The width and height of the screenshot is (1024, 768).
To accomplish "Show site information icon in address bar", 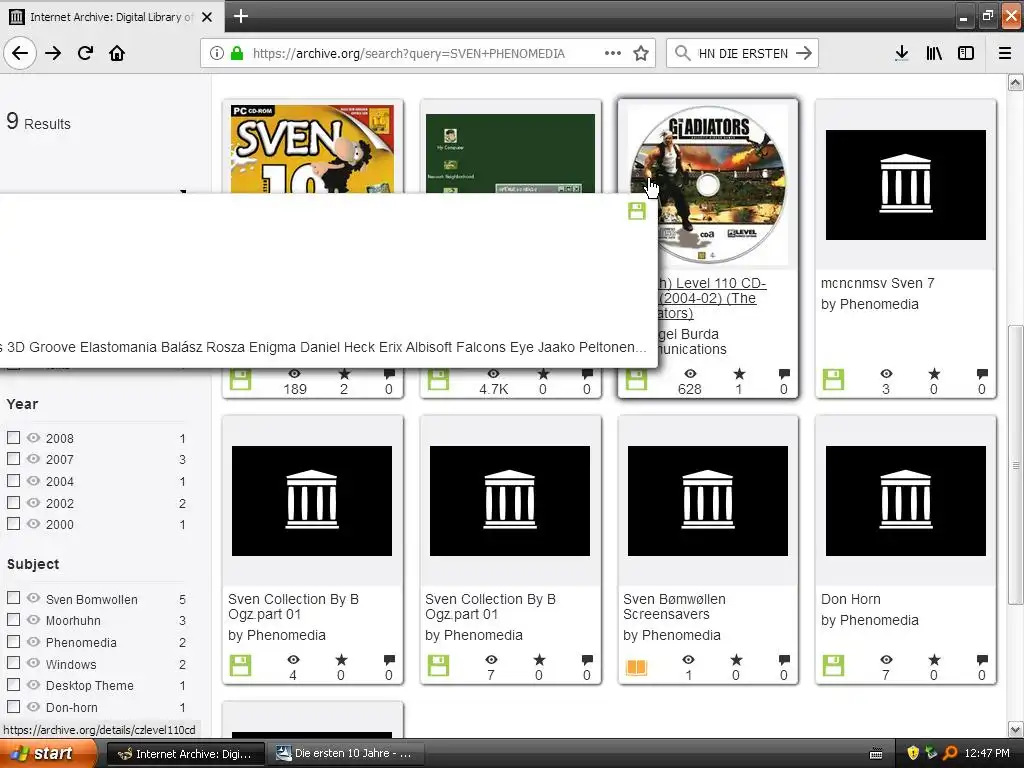I will point(216,53).
